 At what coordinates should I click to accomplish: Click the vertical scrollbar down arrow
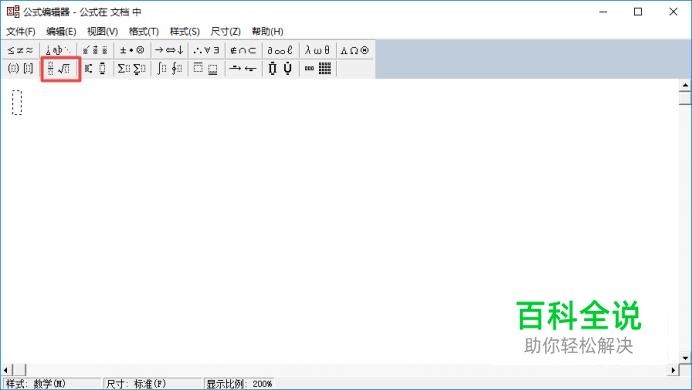click(685, 358)
